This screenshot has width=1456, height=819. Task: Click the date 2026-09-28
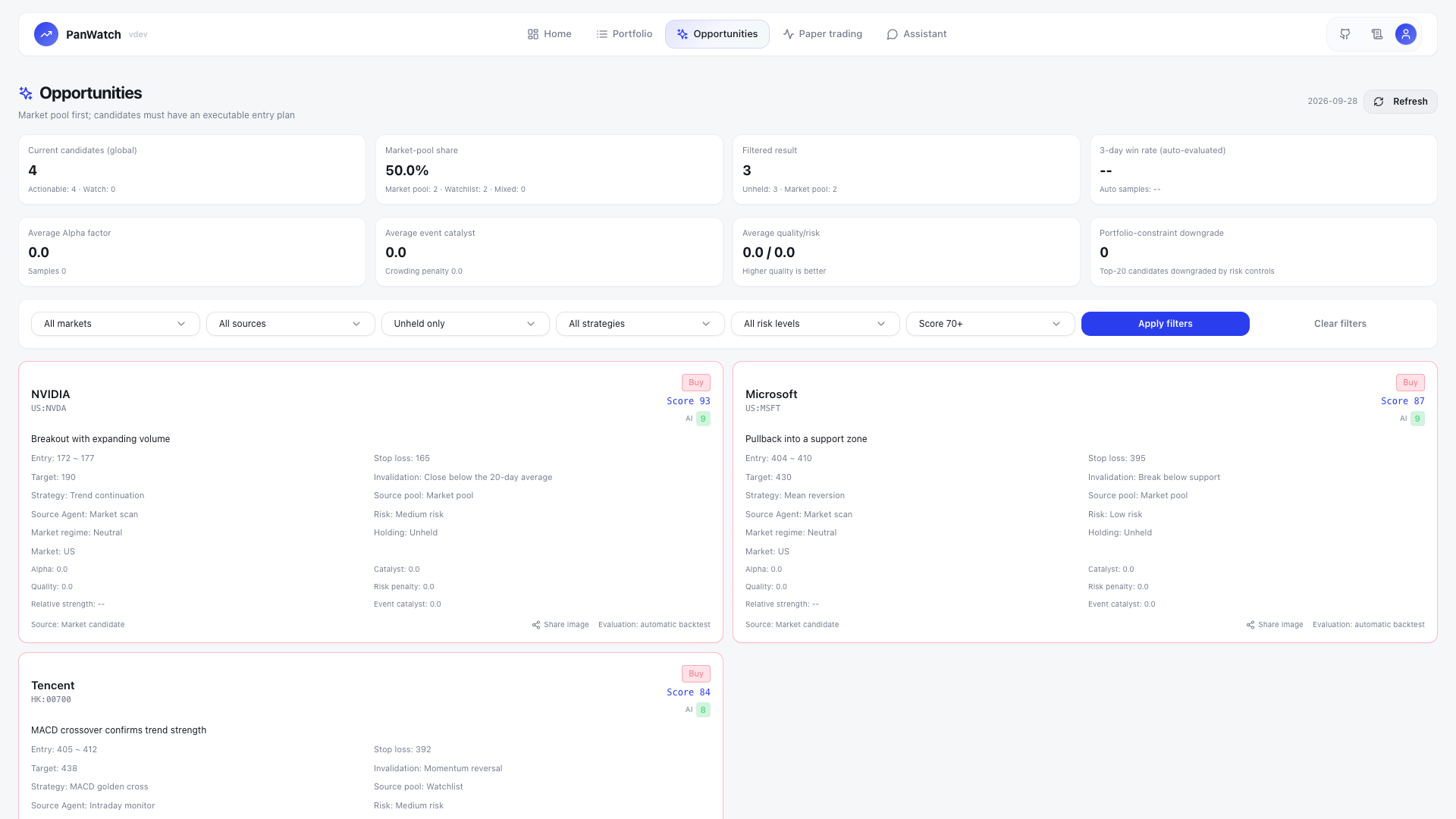tap(1332, 102)
